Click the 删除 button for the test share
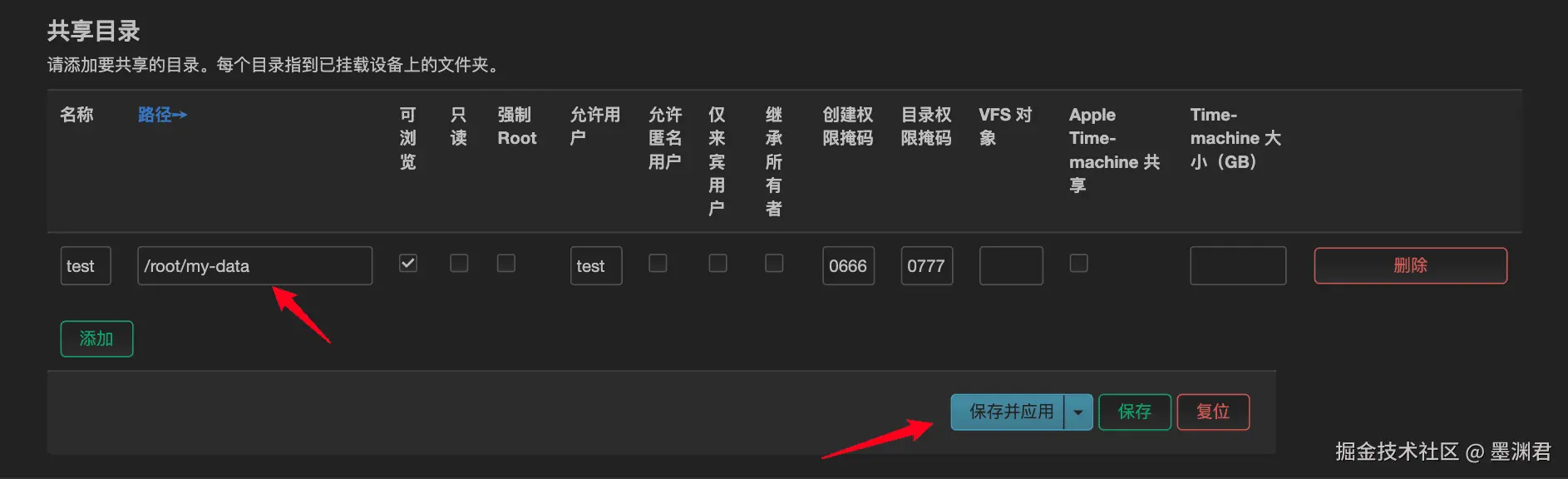This screenshot has height=479, width=1568. (1410, 266)
